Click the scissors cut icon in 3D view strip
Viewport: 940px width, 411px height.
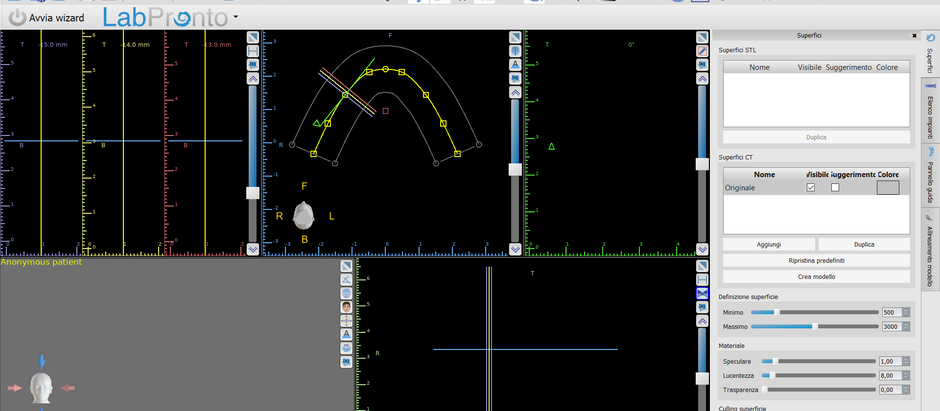pyautogui.click(x=346, y=280)
